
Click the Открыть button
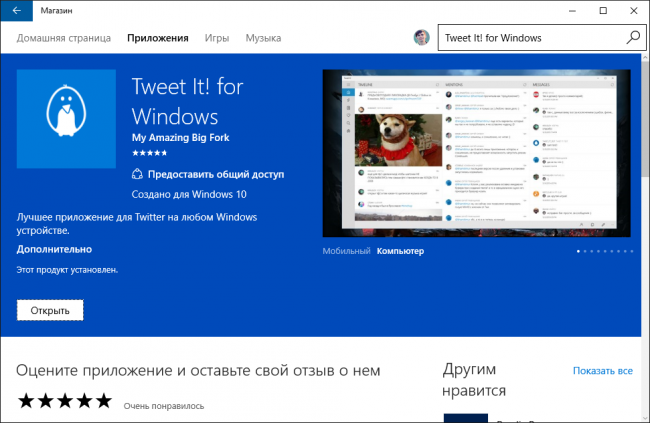click(x=50, y=310)
